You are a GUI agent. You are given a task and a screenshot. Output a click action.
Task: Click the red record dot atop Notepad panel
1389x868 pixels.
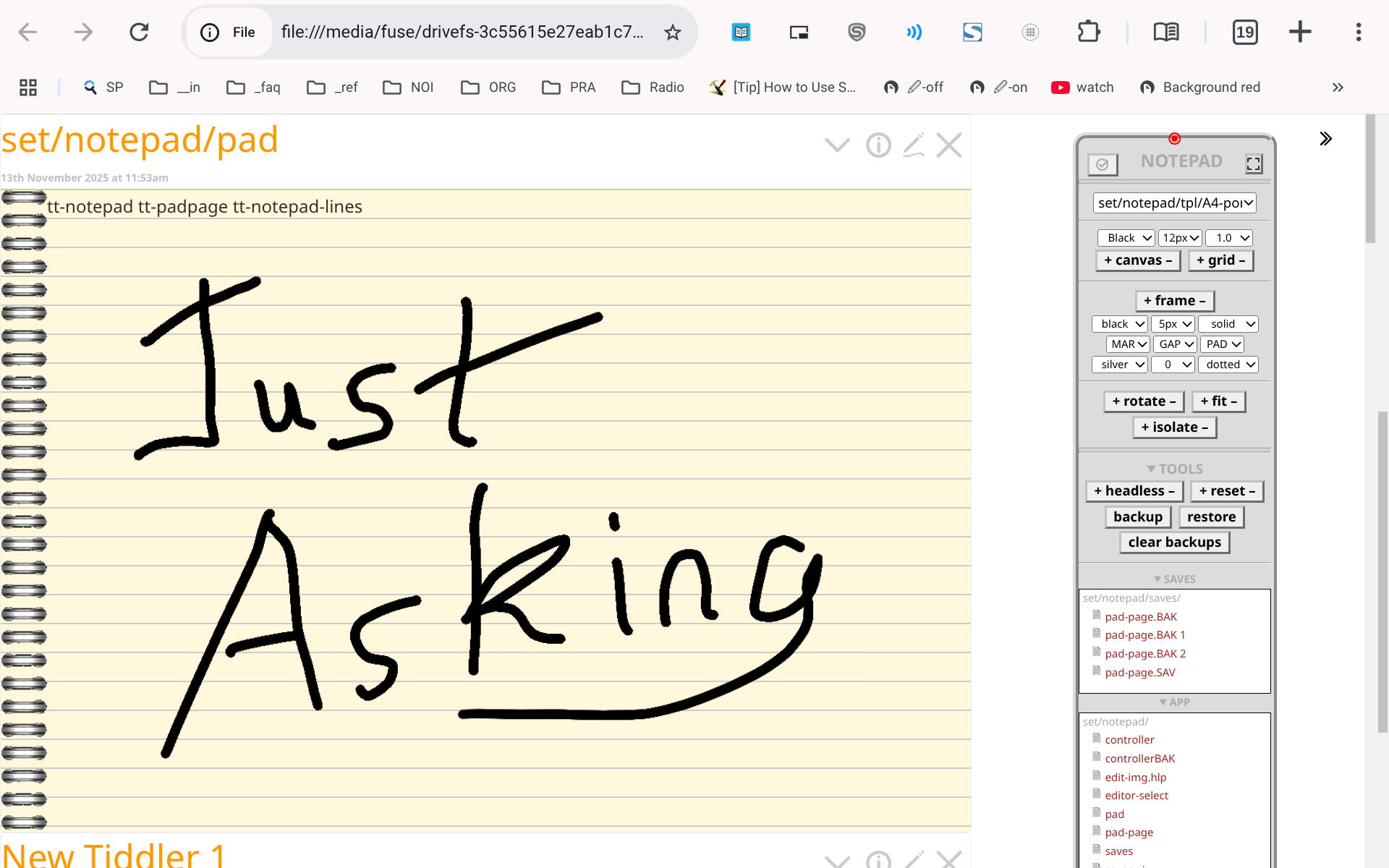(x=1174, y=138)
